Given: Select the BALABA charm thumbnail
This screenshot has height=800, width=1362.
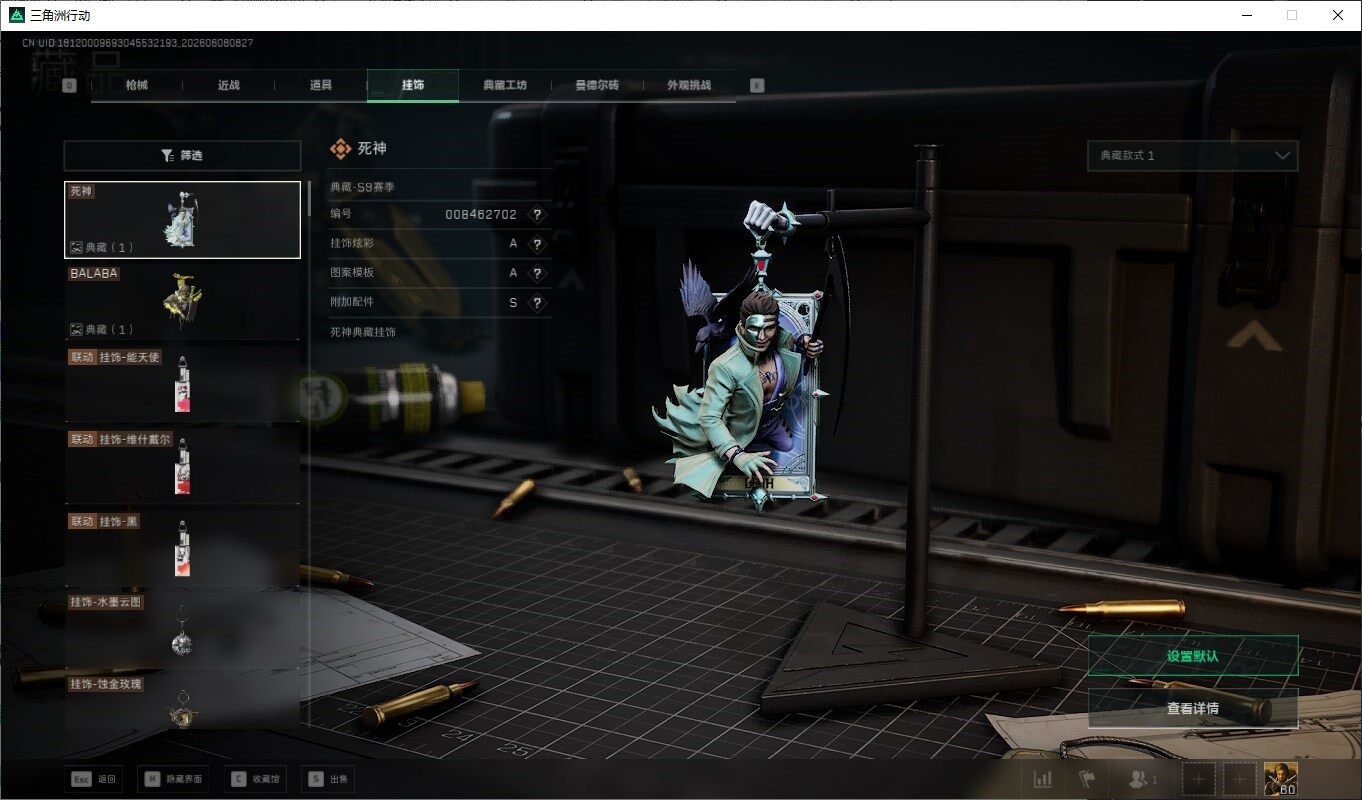Looking at the screenshot, I should [x=182, y=301].
